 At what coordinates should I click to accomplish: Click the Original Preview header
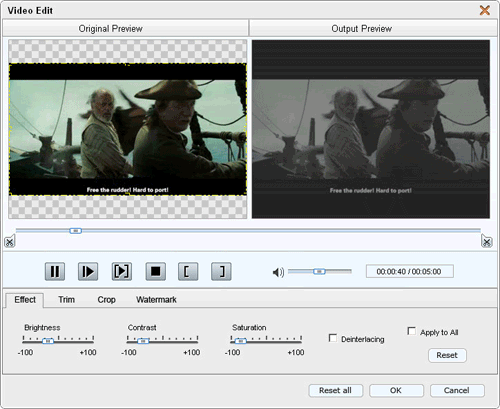coord(125,28)
